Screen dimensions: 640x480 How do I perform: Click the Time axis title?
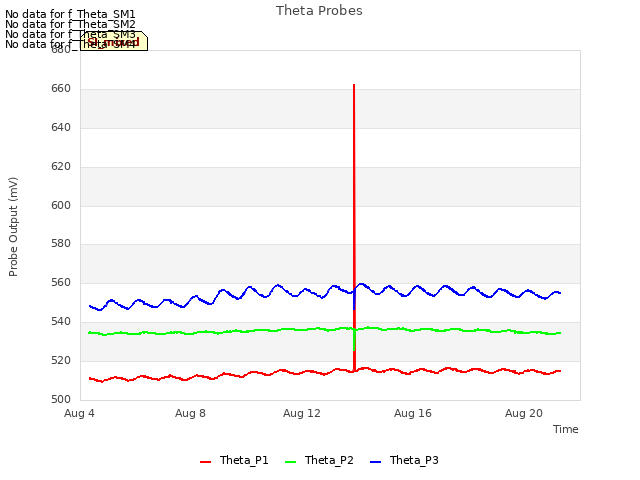[566, 429]
